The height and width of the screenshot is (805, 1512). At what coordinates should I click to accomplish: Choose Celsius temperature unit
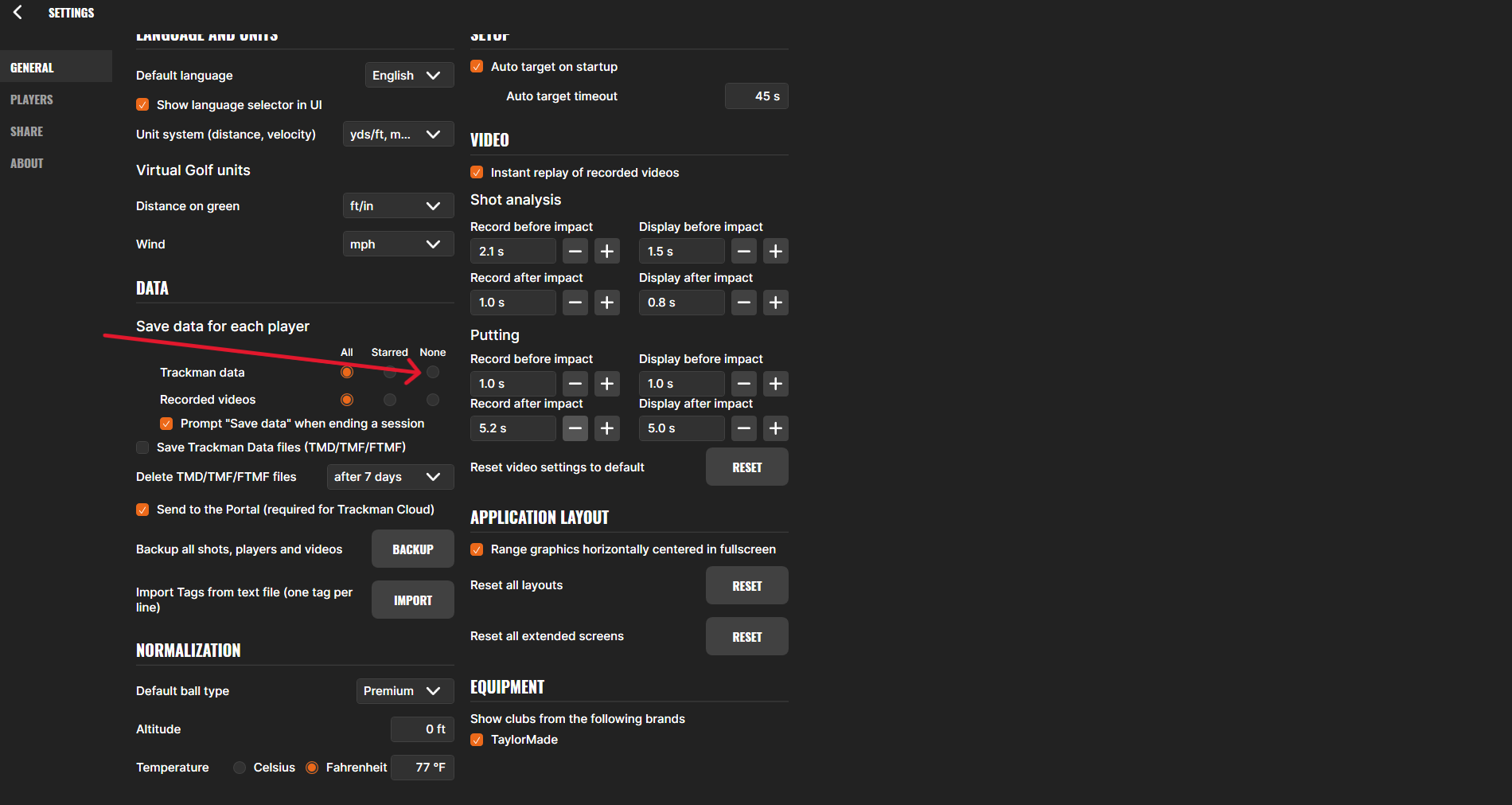point(240,768)
